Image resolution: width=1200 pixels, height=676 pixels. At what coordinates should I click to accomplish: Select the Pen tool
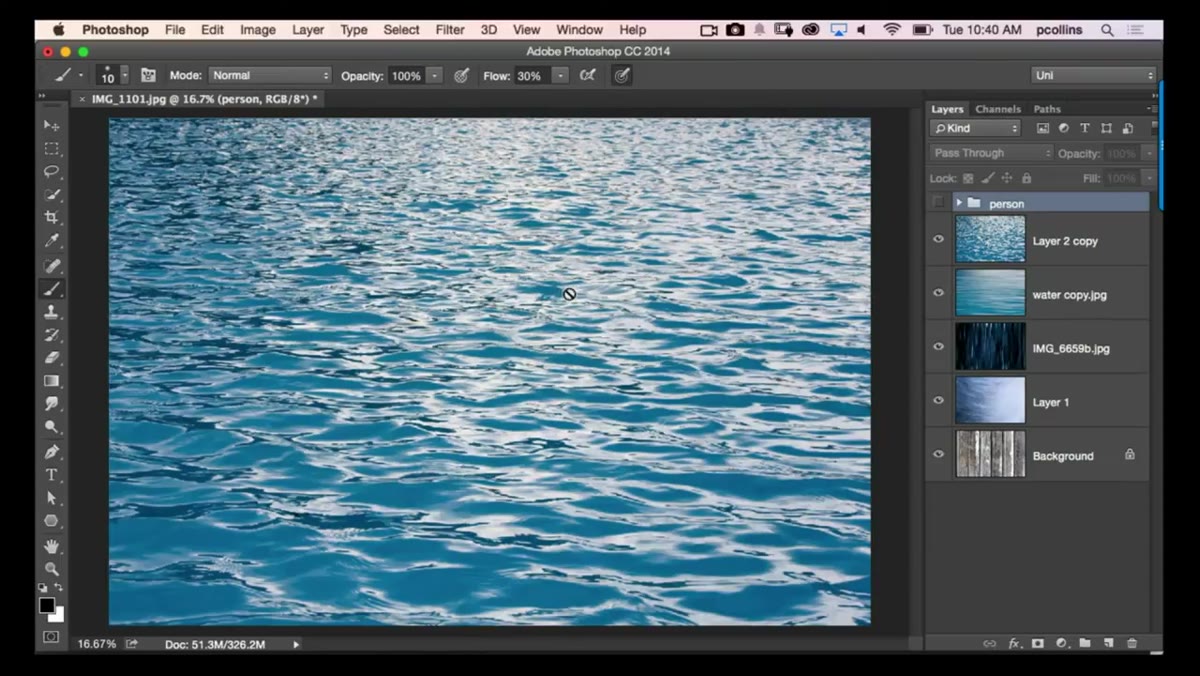pos(51,452)
